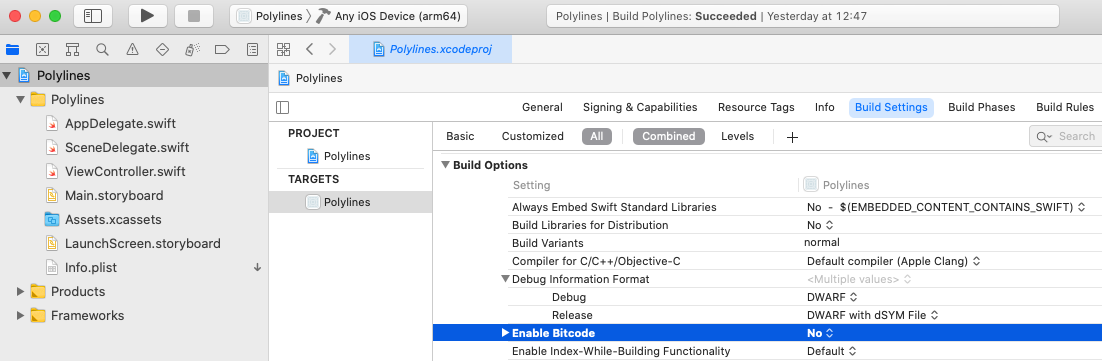Collapse the Polylines root project
Screen dimensions: 1102x361
coord(7,76)
